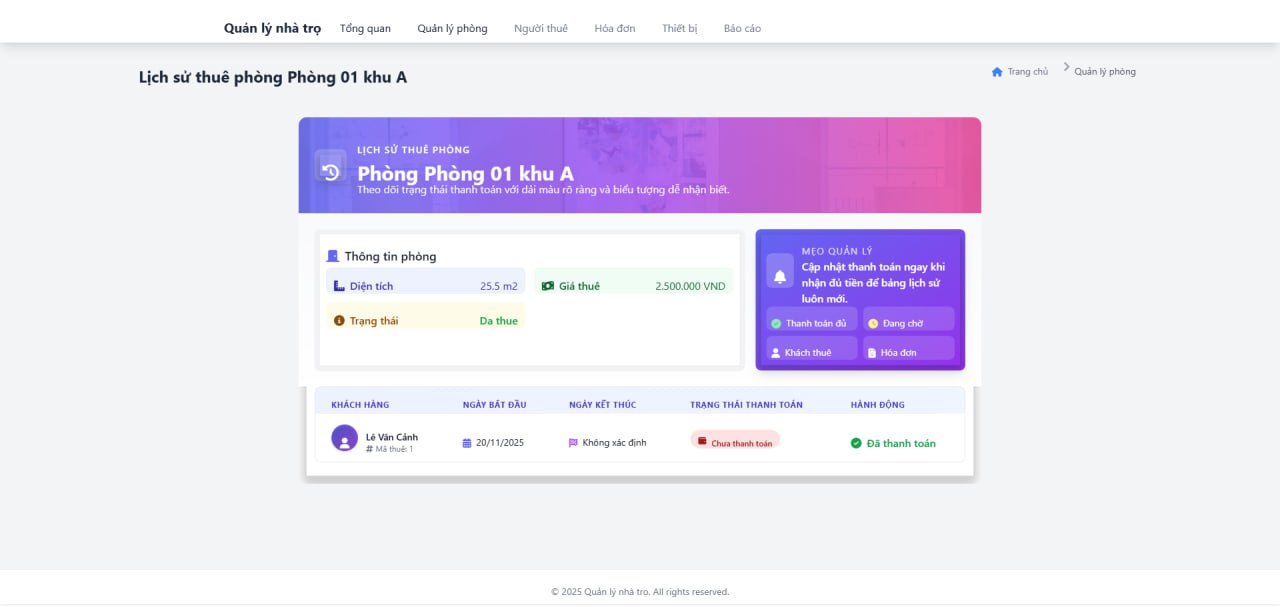This screenshot has width=1280, height=607.
Task: Click the purple flag icon beside Không xác định
Action: [572, 441]
